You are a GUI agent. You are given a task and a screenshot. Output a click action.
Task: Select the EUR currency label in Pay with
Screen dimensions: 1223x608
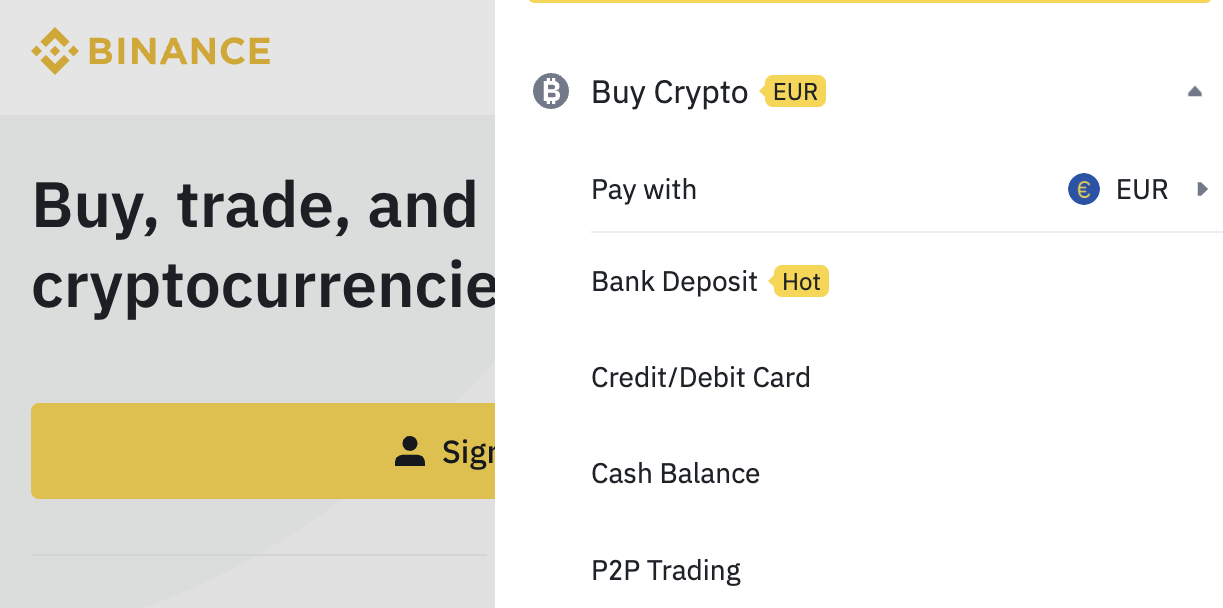pyautogui.click(x=1142, y=189)
